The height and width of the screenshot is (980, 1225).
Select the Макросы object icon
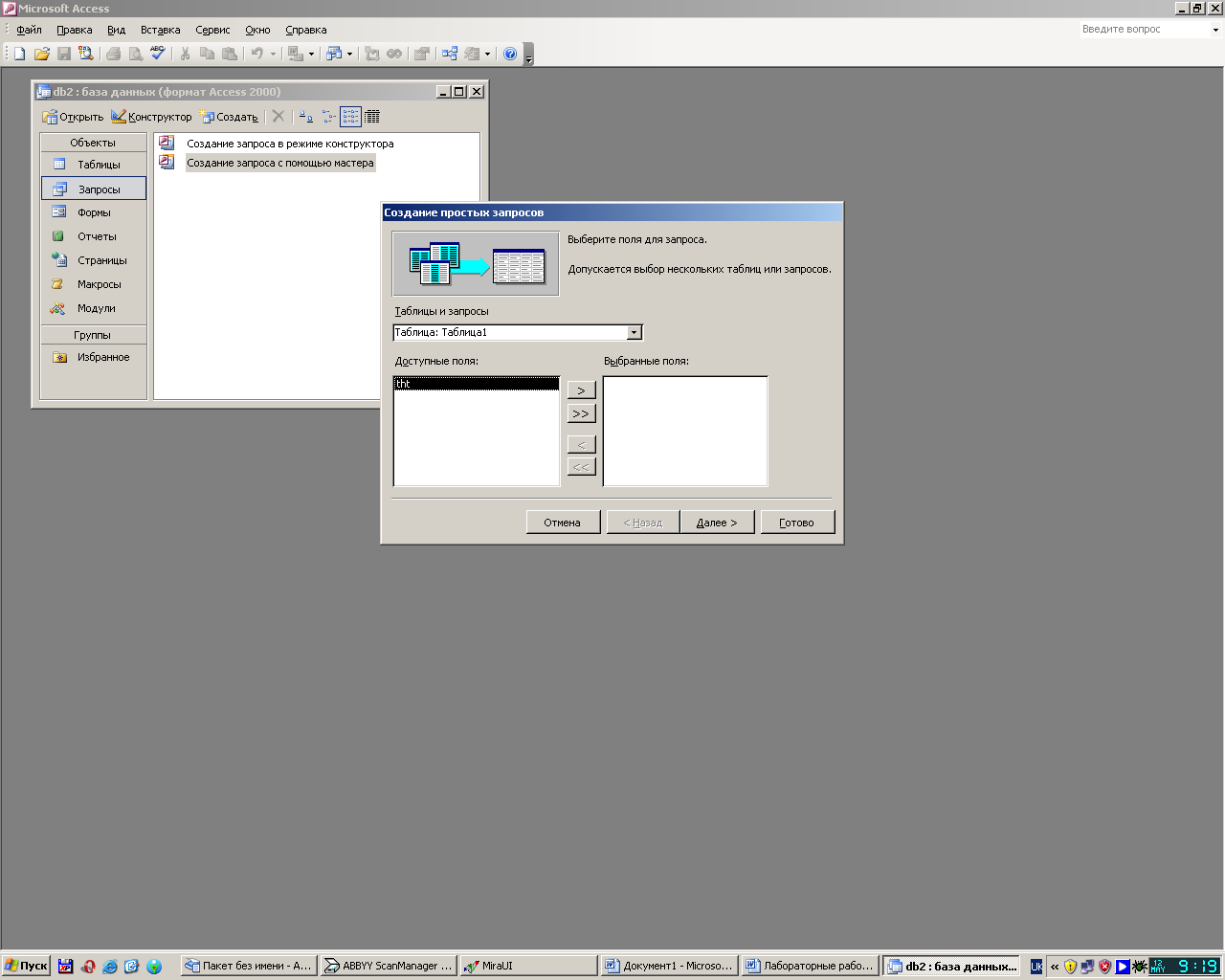tap(59, 284)
